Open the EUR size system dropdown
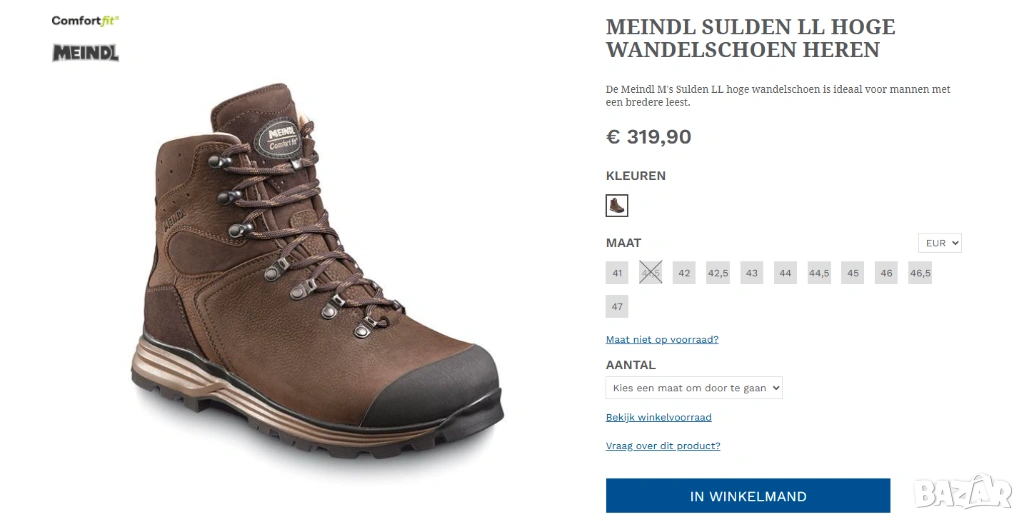The height and width of the screenshot is (521, 1024). click(x=940, y=243)
